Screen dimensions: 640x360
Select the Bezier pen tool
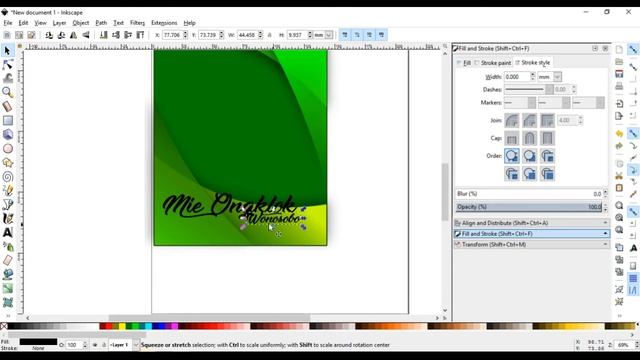point(7,204)
